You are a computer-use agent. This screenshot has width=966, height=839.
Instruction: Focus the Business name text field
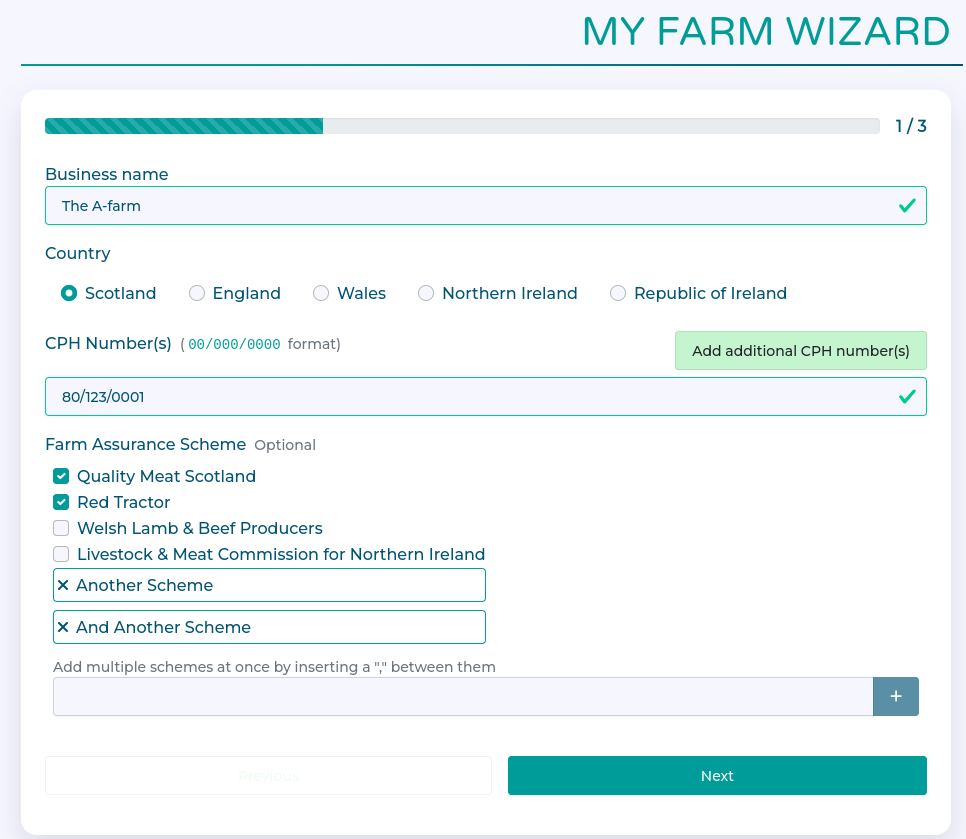click(x=470, y=206)
